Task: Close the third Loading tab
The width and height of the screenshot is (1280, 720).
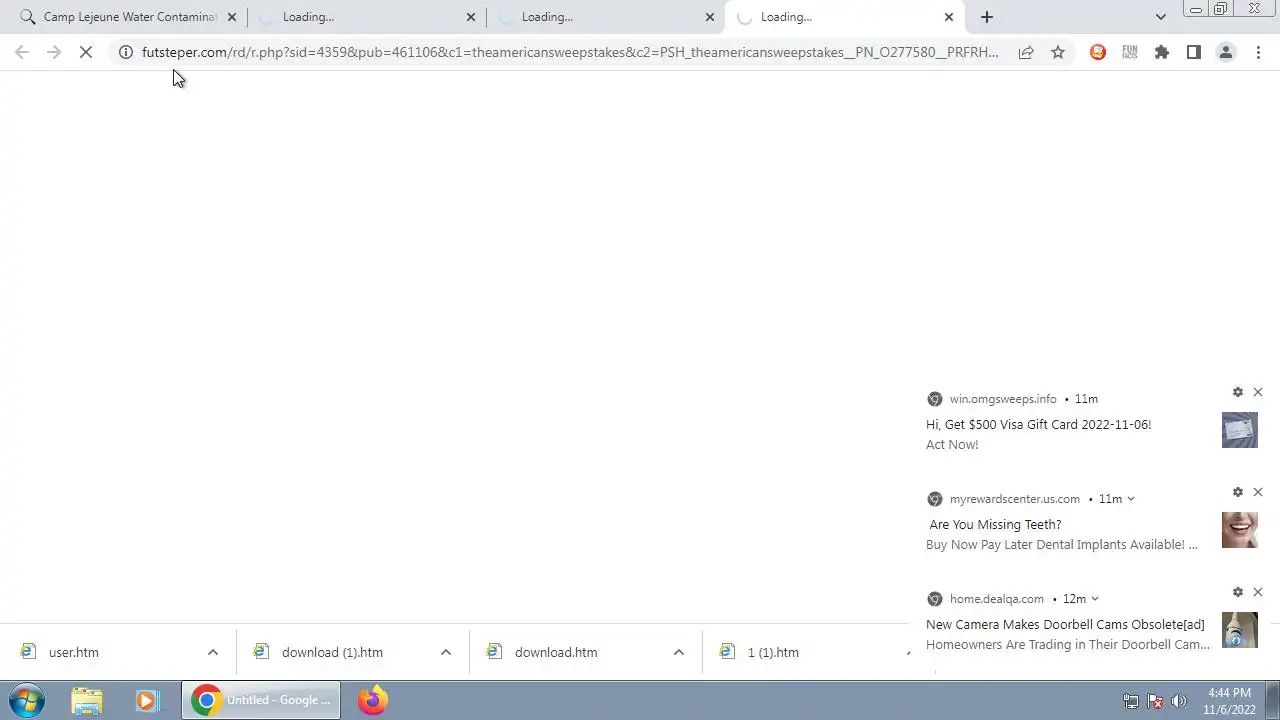Action: (710, 17)
